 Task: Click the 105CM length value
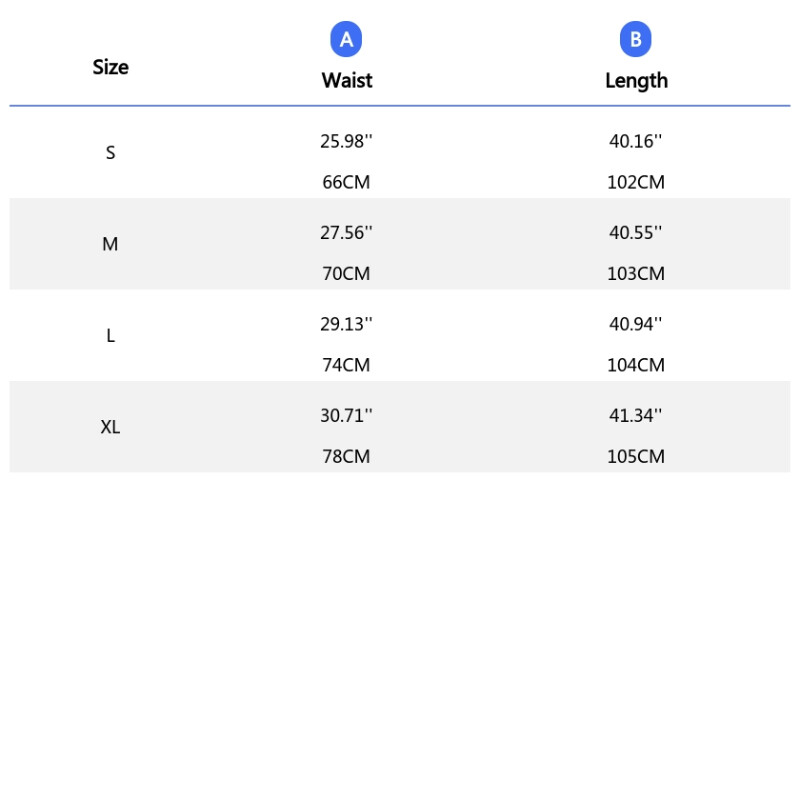pos(636,457)
